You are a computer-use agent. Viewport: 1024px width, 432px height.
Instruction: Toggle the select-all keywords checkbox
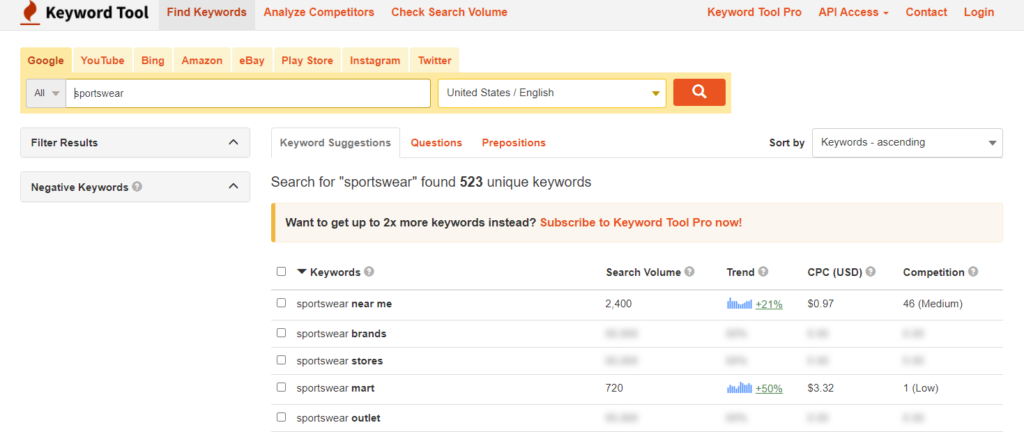pyautogui.click(x=281, y=271)
